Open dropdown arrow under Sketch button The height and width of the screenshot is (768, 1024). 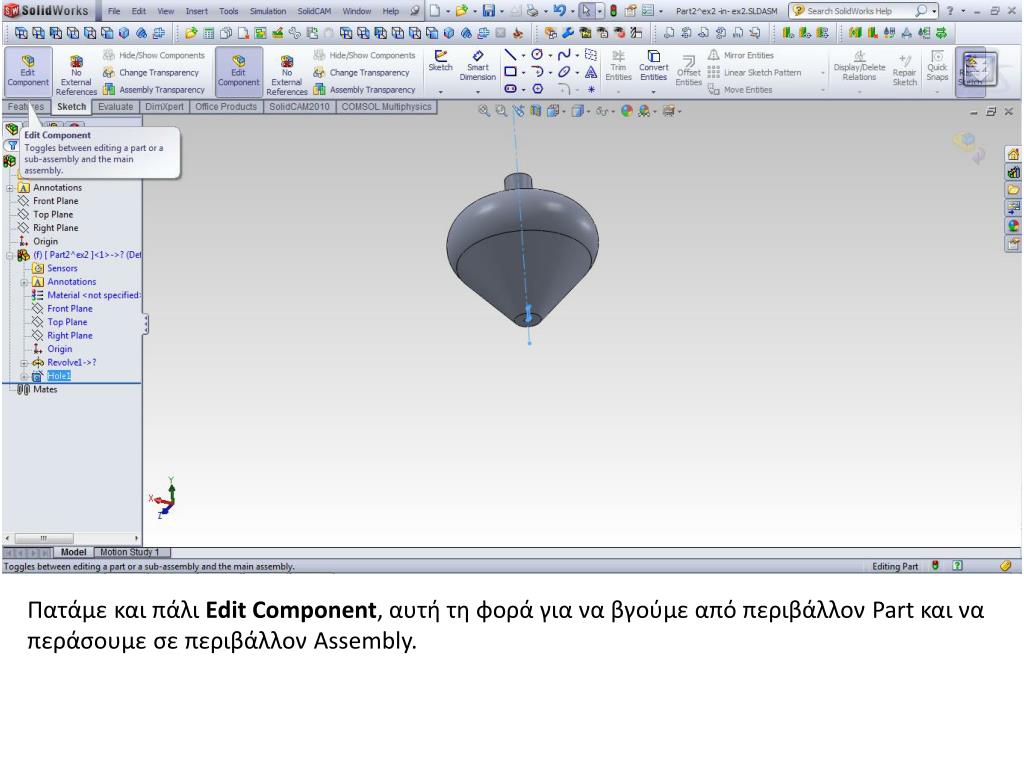coord(440,92)
